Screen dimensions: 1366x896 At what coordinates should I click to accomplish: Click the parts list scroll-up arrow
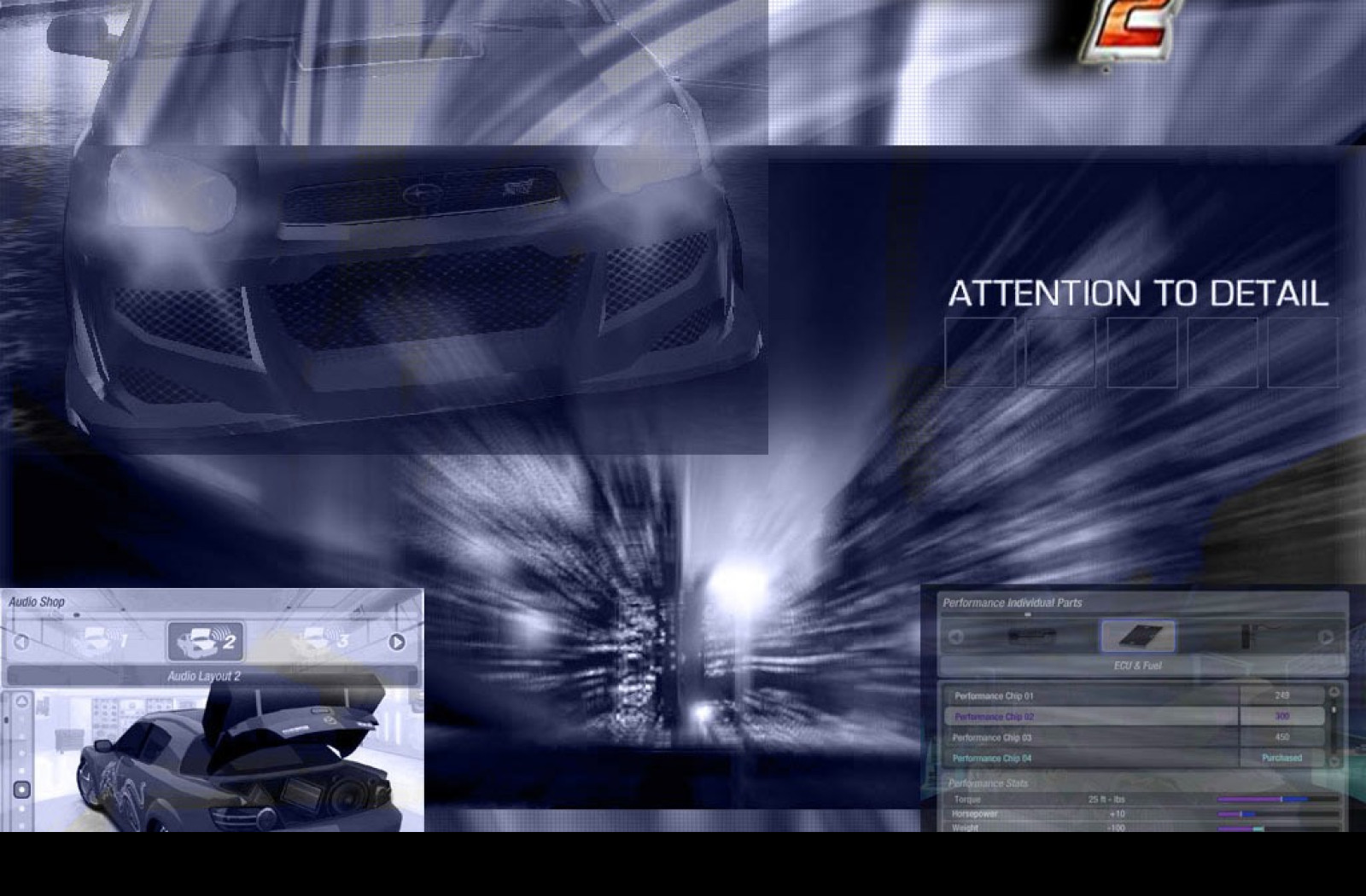click(1334, 692)
